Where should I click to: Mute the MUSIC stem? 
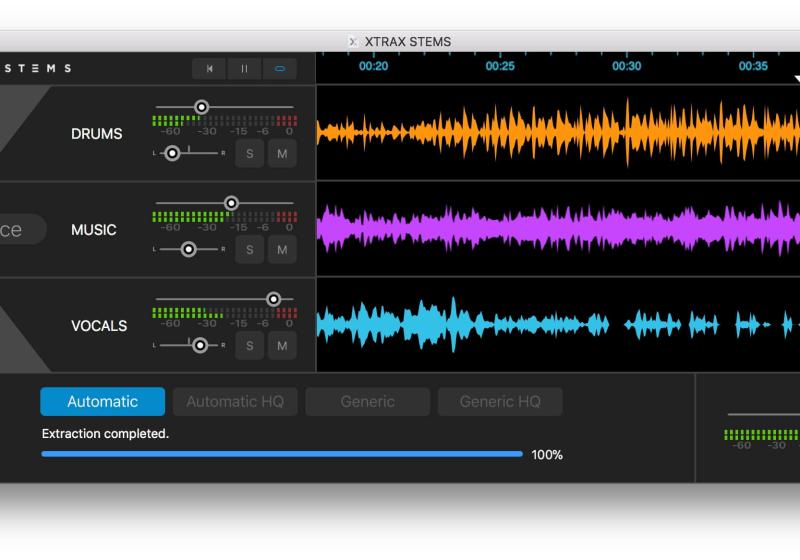282,249
